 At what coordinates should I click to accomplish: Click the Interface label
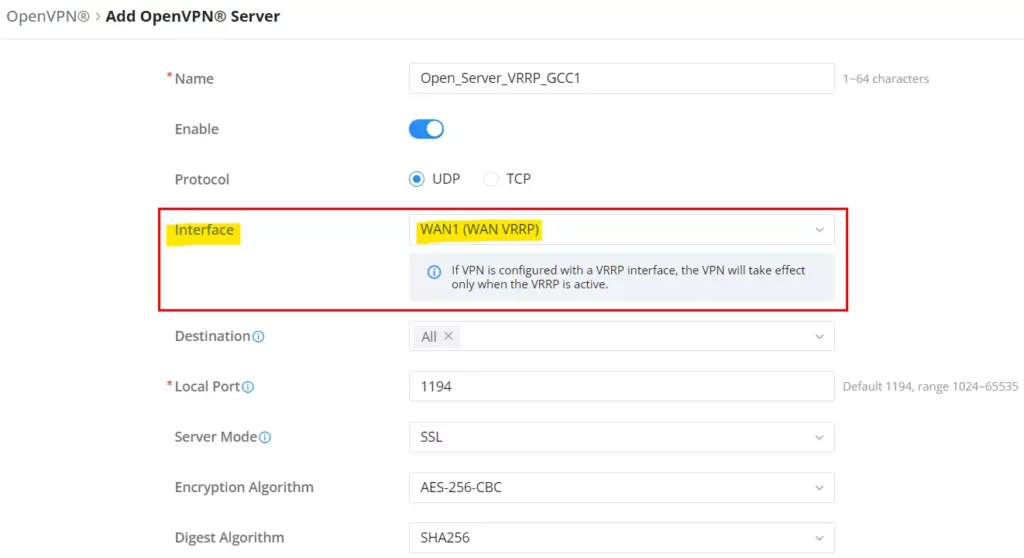(204, 230)
